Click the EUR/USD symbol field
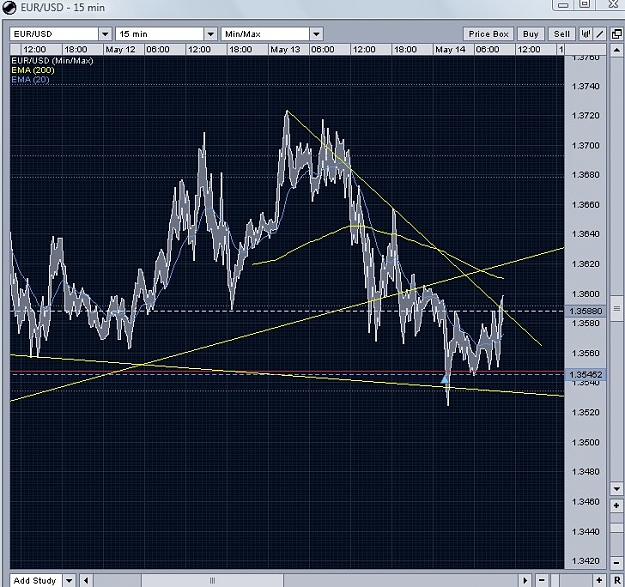The height and width of the screenshot is (587, 625). click(x=54, y=34)
